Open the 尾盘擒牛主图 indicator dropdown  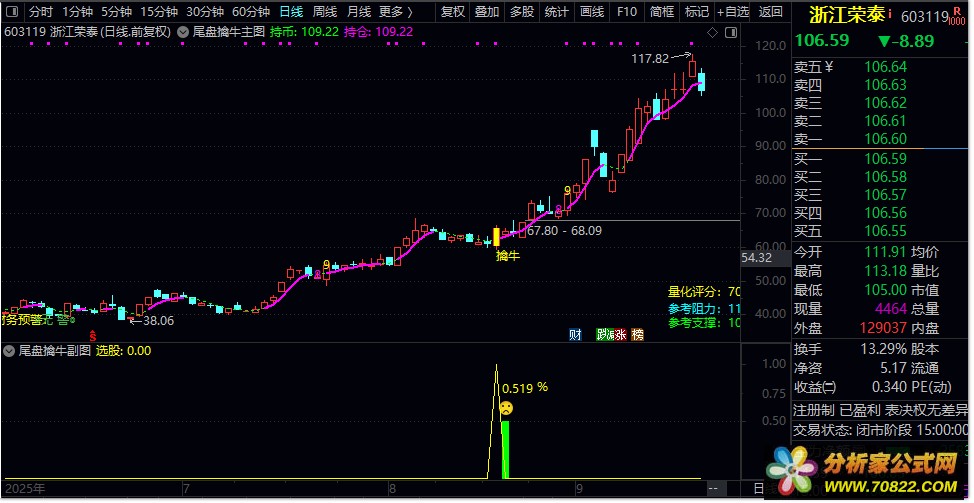pos(183,32)
